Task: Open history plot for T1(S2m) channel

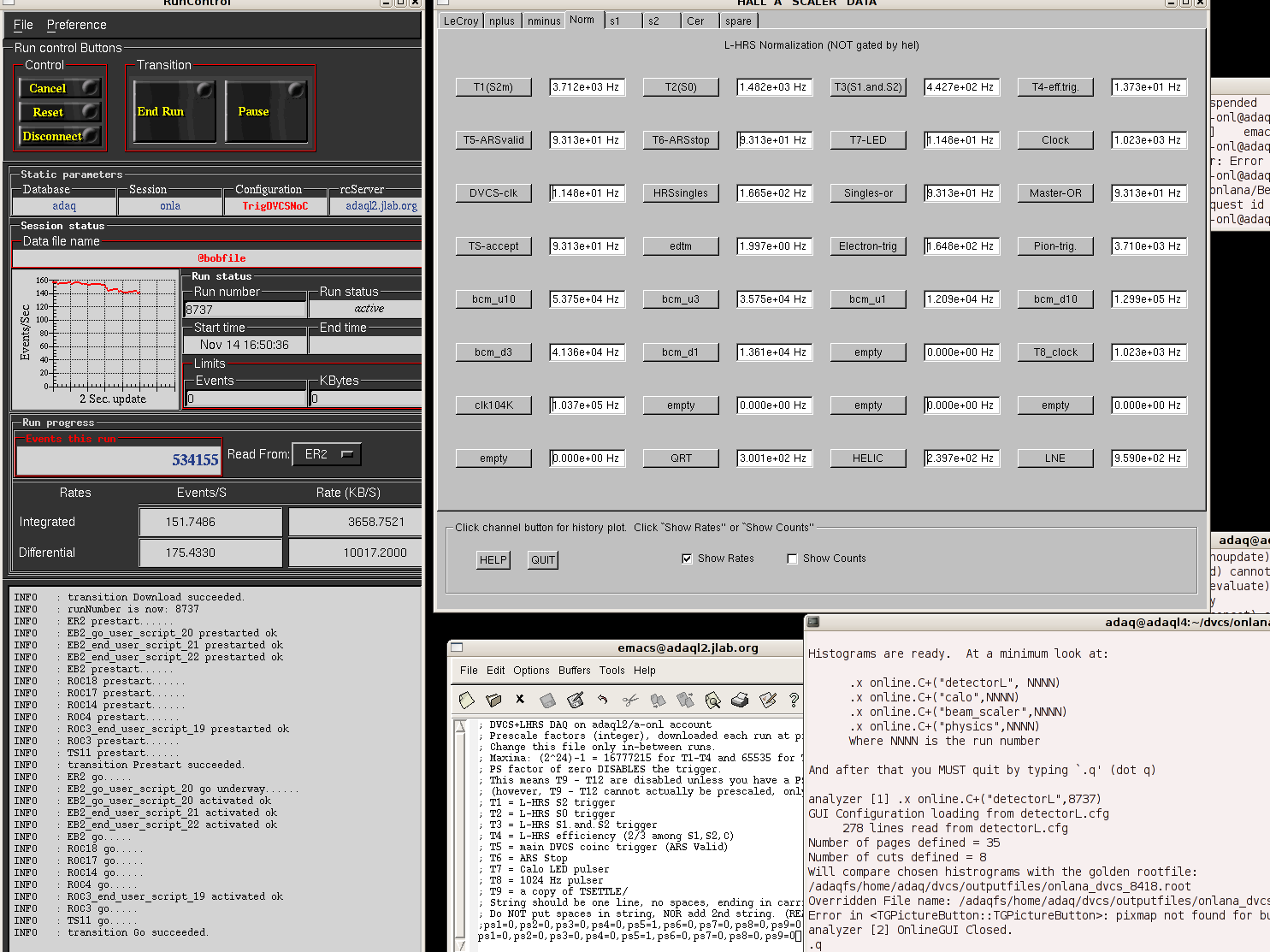Action: click(493, 86)
